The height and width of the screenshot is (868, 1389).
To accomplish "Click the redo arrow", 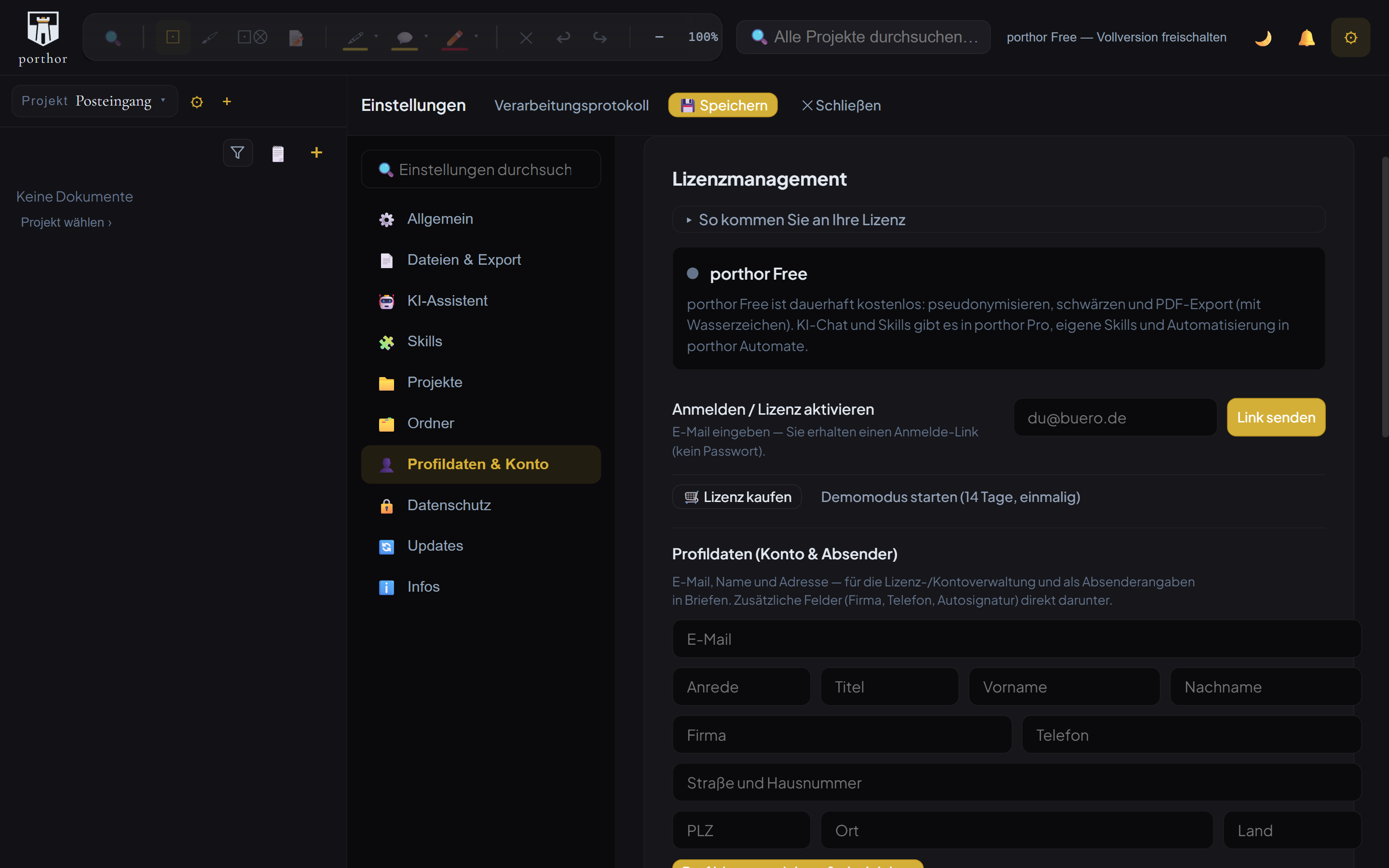I will pyautogui.click(x=600, y=38).
